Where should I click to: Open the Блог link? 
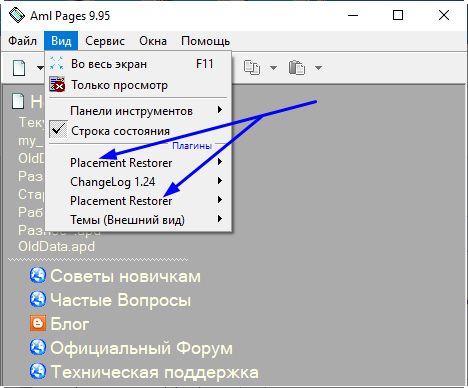coord(69,324)
